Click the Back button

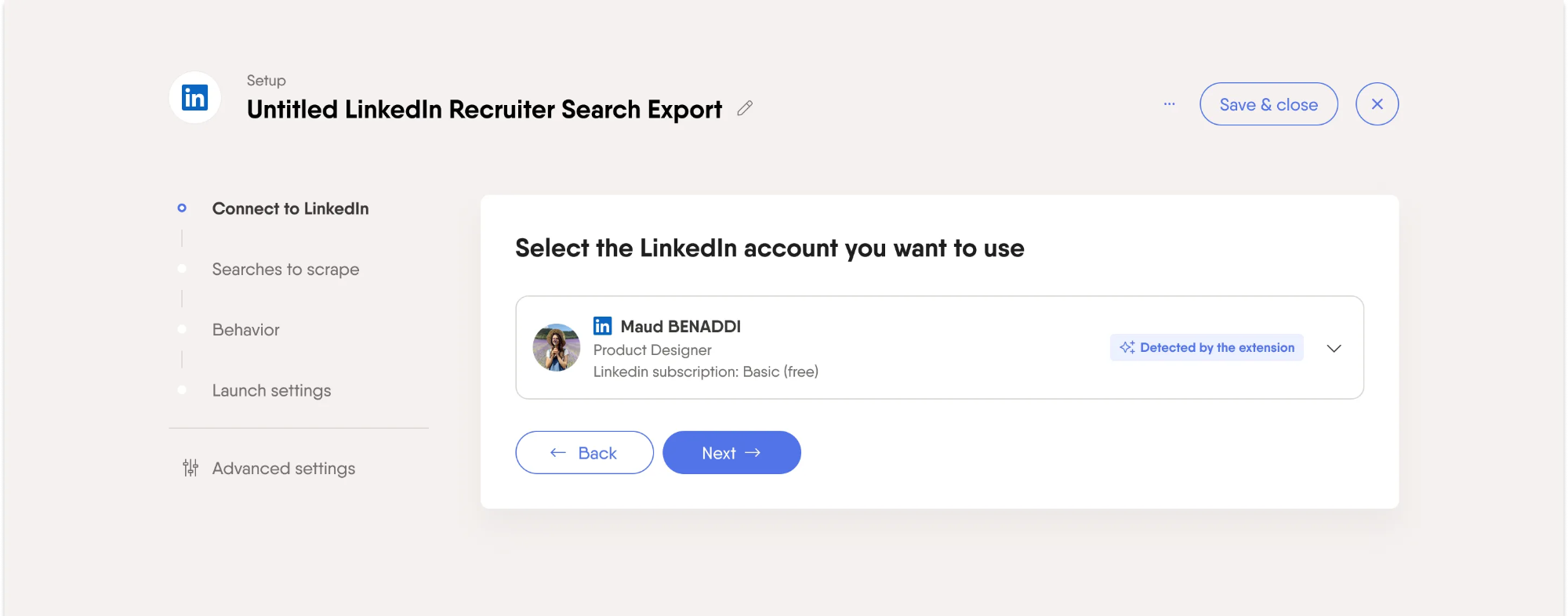point(584,452)
